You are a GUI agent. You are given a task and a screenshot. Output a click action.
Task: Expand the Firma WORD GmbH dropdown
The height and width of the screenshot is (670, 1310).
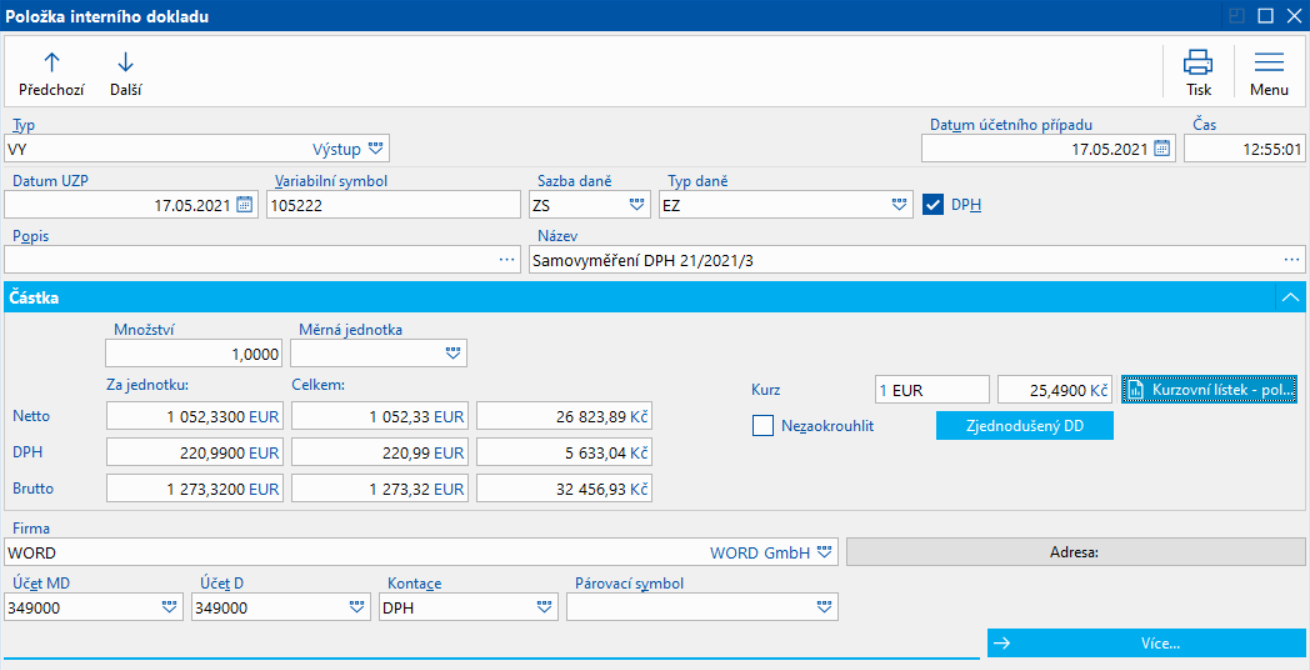point(824,552)
